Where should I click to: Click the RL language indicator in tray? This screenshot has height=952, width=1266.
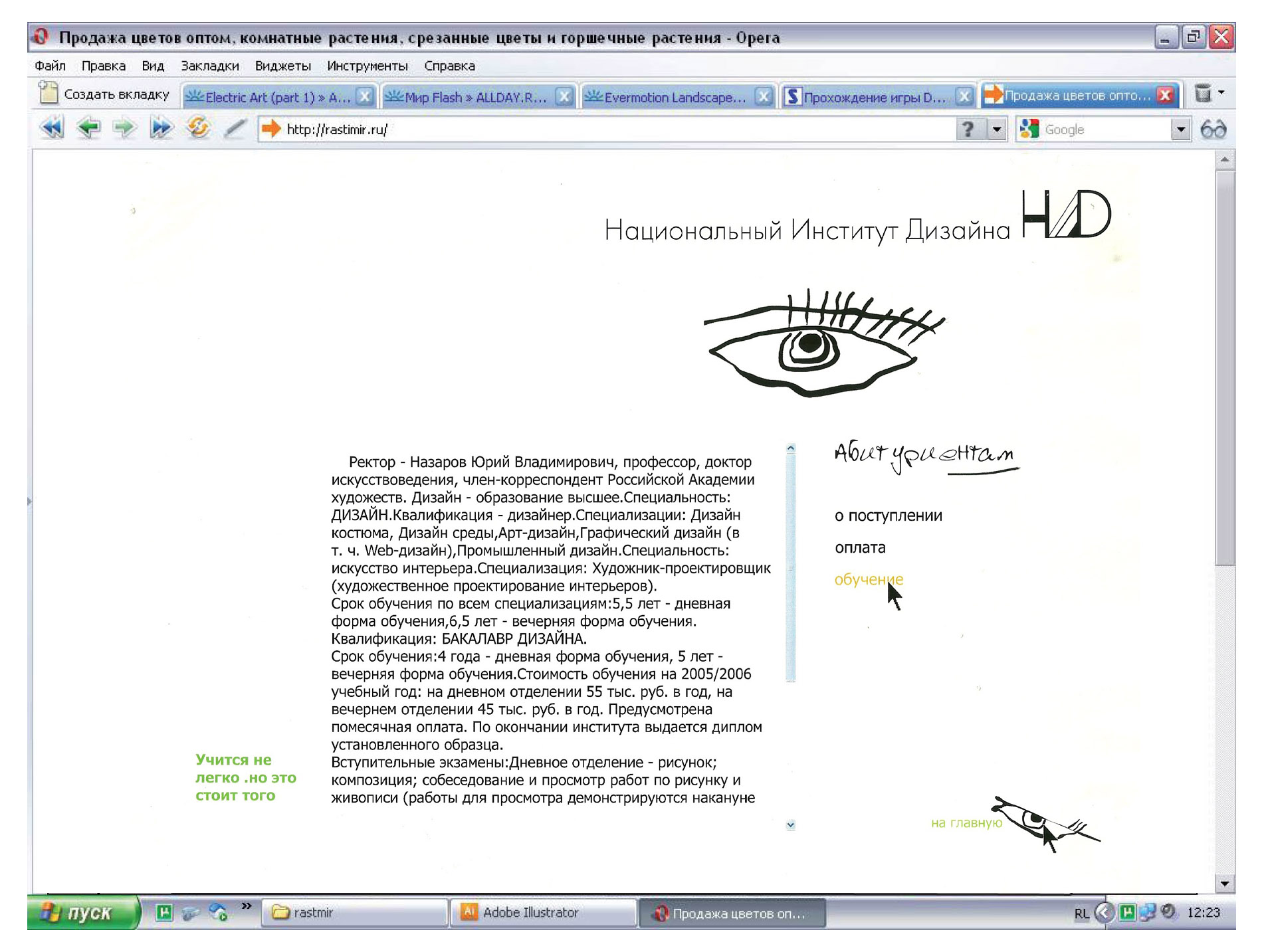point(1081,913)
